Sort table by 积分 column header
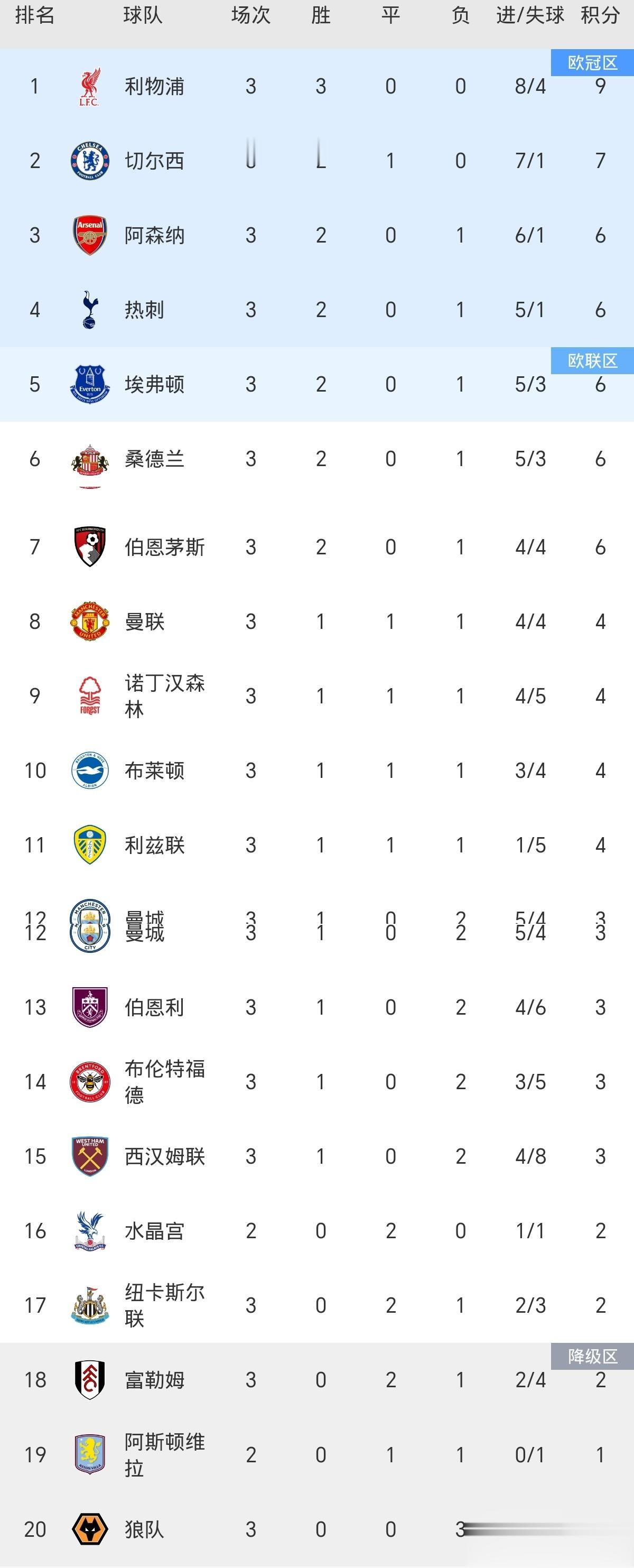 pos(600,15)
